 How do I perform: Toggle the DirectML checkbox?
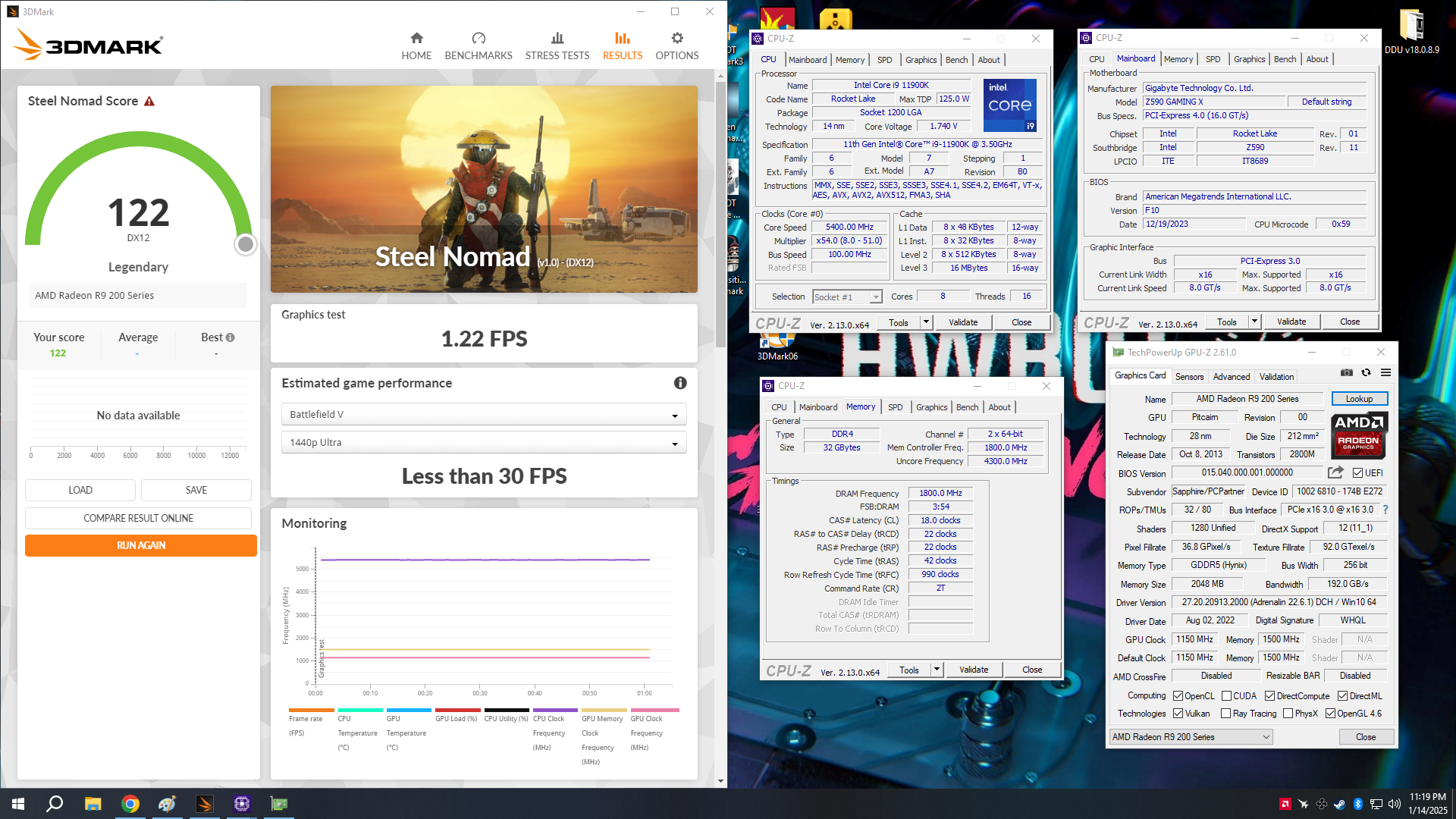[1342, 695]
